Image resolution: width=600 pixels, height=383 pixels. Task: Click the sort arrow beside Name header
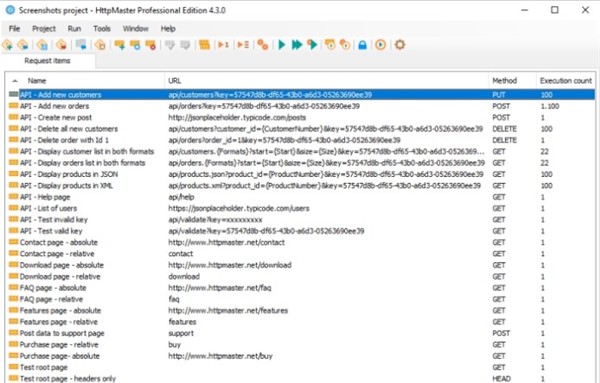coord(15,81)
